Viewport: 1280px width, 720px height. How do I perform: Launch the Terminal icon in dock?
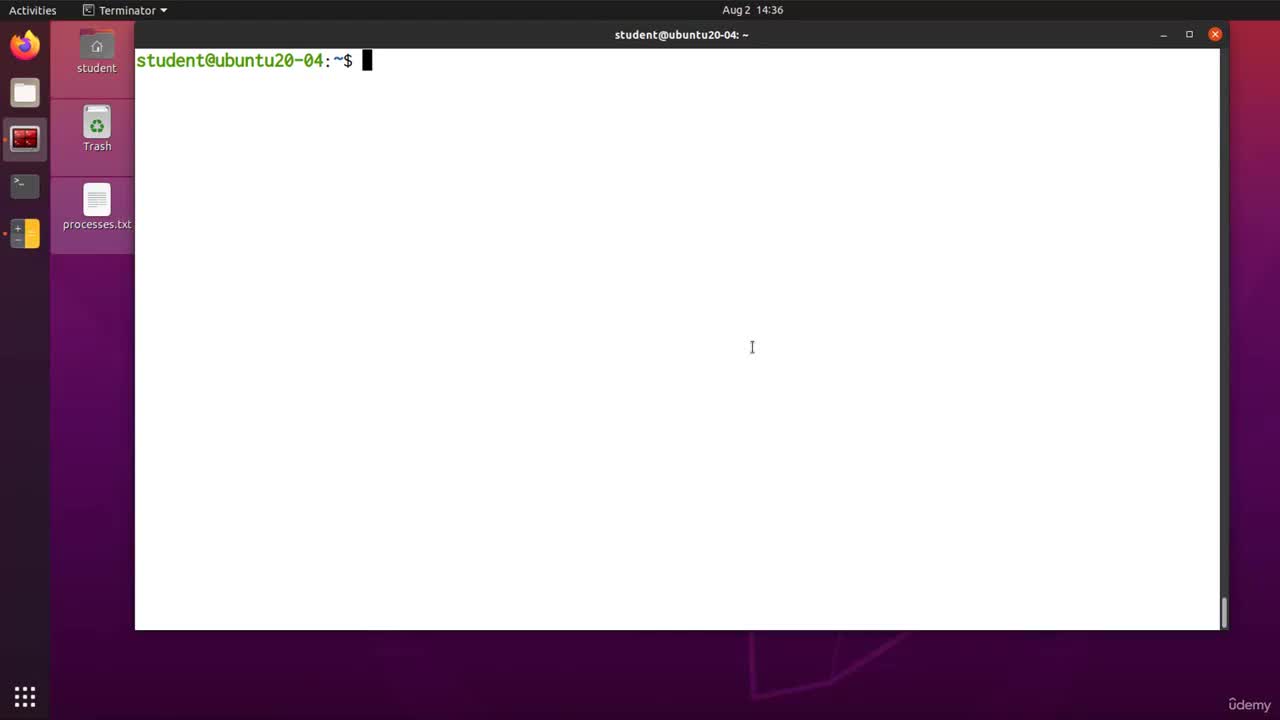point(25,185)
